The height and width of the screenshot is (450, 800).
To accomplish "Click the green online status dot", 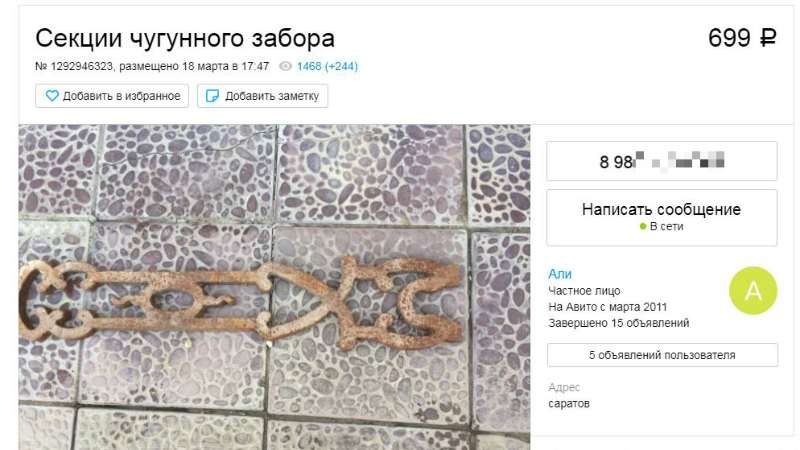I will [x=643, y=227].
